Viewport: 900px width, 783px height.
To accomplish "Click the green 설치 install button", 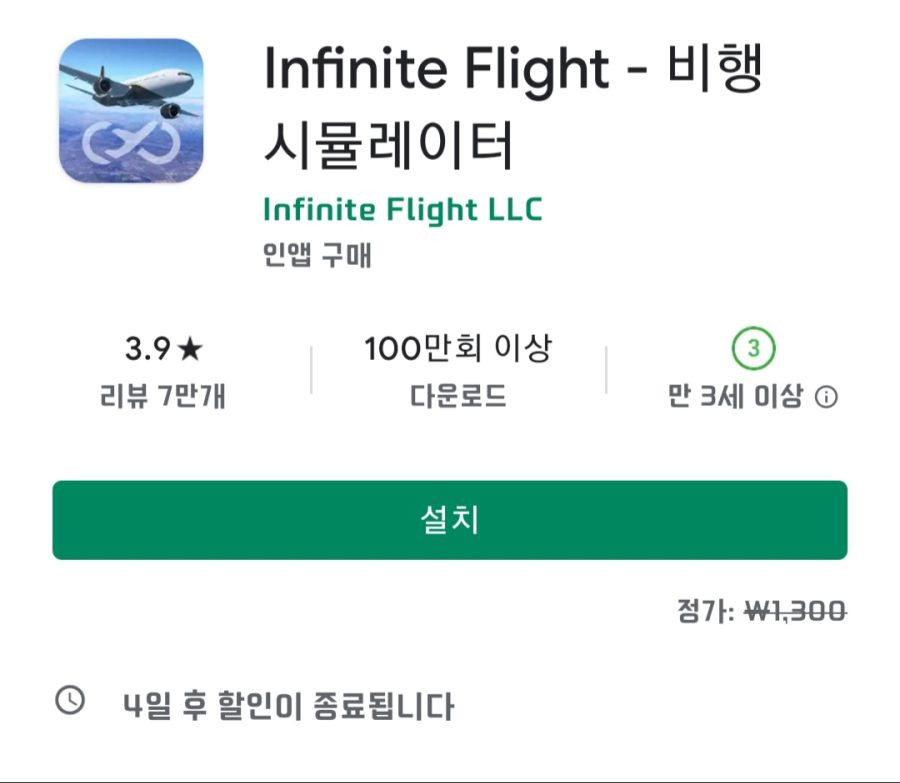I will tap(449, 520).
